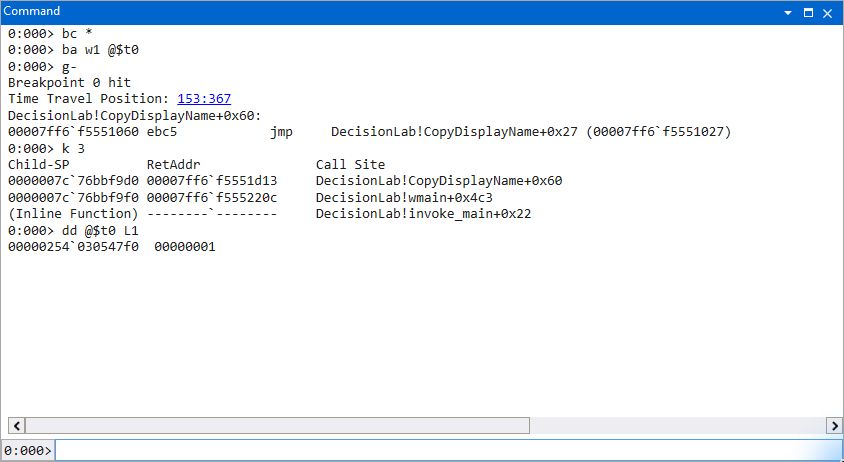This screenshot has width=844, height=462.
Task: Click the opcode bytes 'ebc5'
Action: pos(161,132)
